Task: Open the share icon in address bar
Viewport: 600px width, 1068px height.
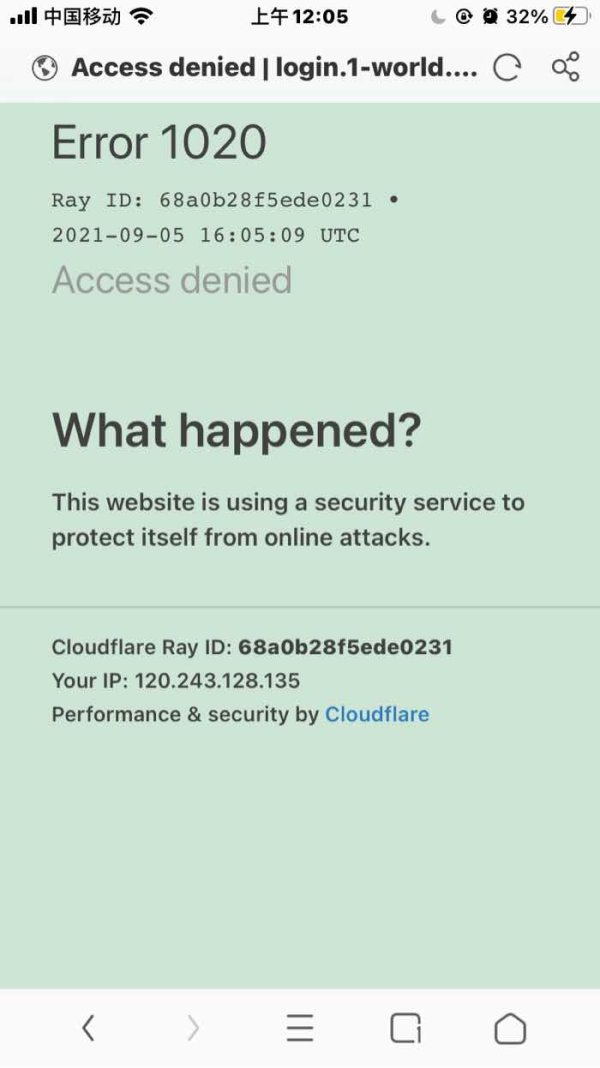Action: (565, 67)
